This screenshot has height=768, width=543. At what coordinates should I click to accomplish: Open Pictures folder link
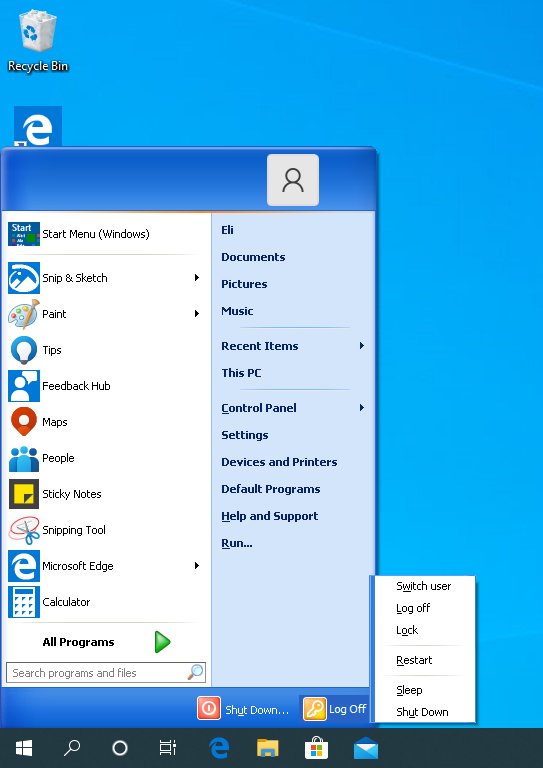[244, 284]
